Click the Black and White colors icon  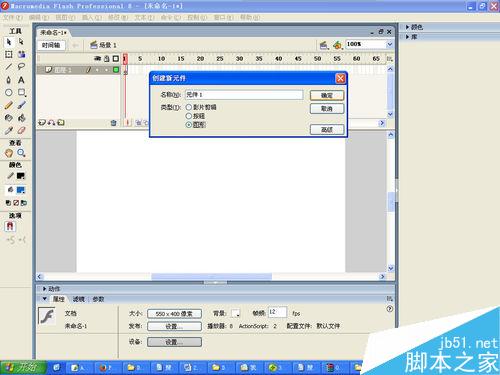click(x=8, y=203)
